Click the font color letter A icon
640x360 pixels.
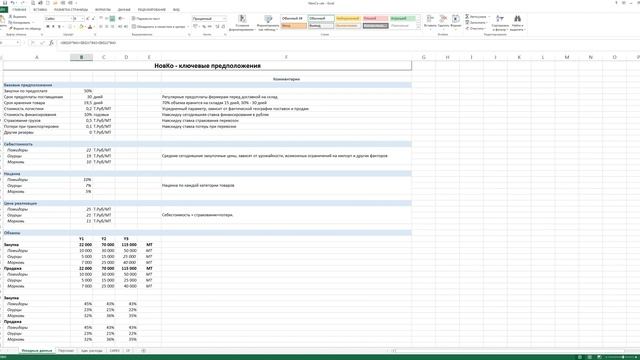tap(90, 27)
